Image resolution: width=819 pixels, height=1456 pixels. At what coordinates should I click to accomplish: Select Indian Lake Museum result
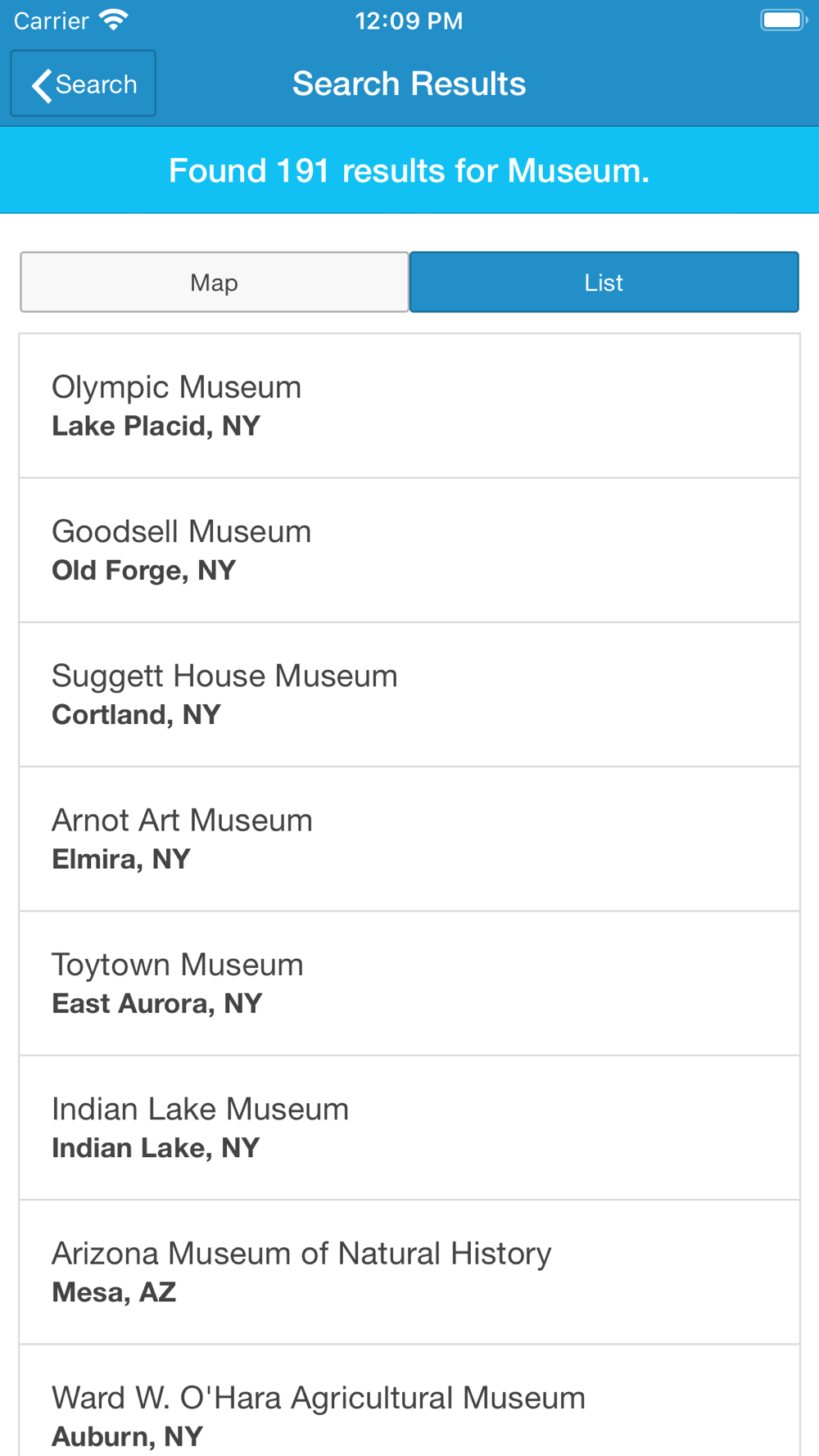point(409,1128)
